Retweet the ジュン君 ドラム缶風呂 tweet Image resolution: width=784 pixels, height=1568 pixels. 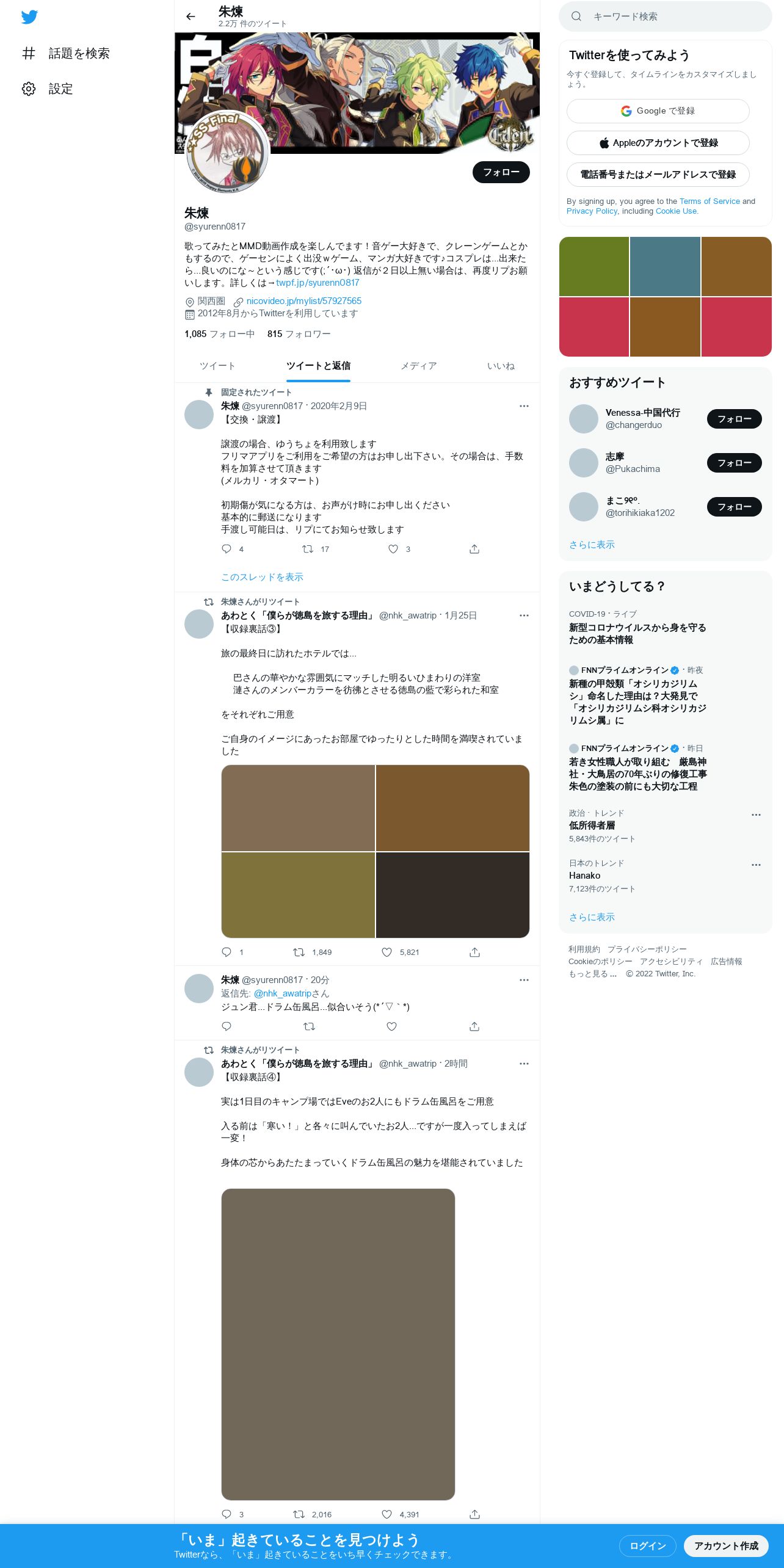point(309,1026)
